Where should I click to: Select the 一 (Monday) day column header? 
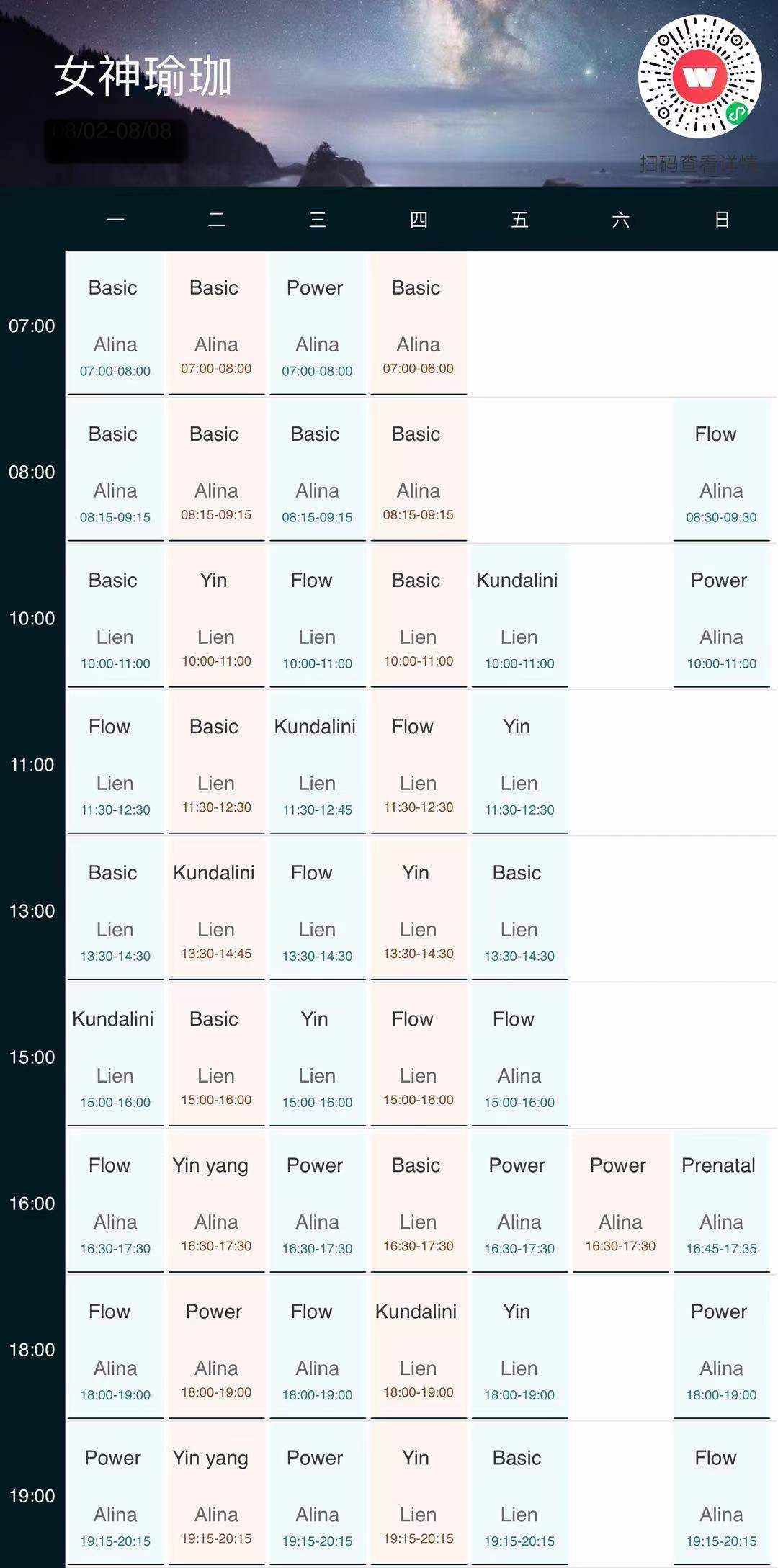tap(115, 220)
